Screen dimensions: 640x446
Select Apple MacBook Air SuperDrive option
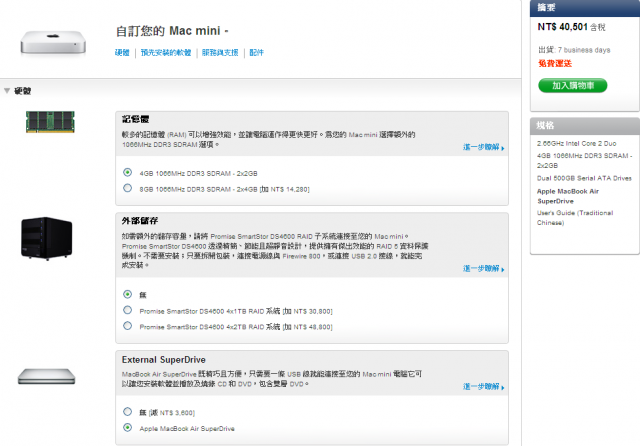[x=127, y=428]
